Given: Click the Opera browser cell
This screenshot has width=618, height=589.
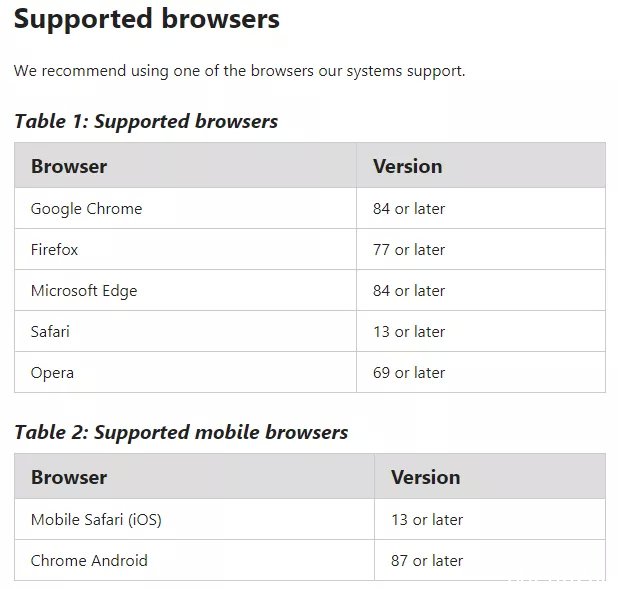Looking at the screenshot, I should click(185, 373).
